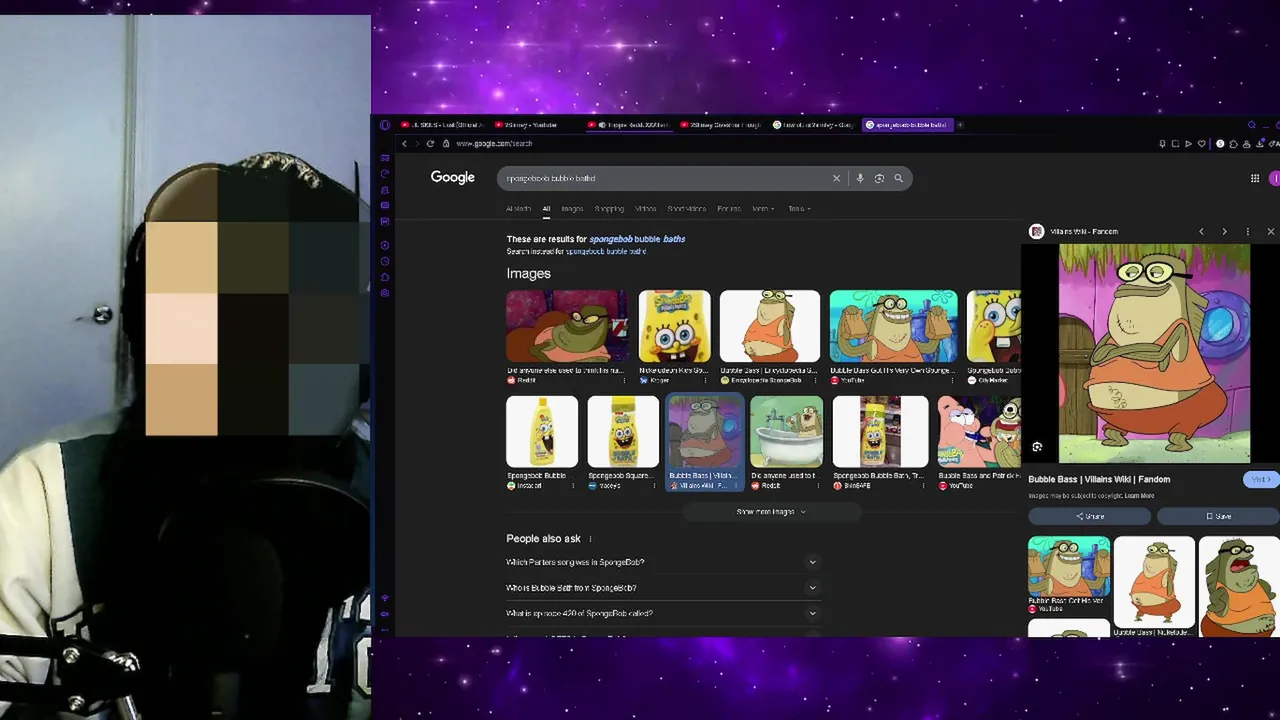Open the More search filter dropdown
This screenshot has width=1280, height=720.
tap(762, 209)
